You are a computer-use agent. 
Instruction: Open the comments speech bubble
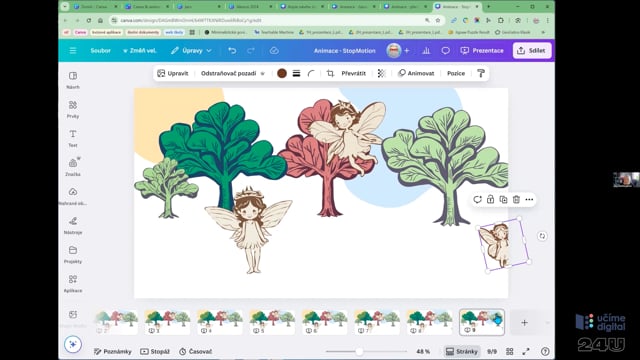[x=445, y=51]
